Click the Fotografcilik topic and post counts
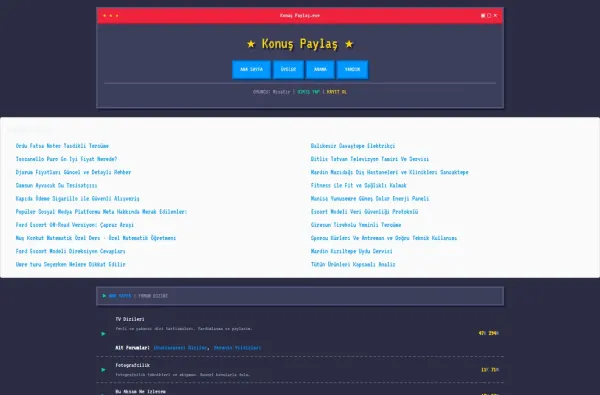Viewport: 600px width, 395px height. pyautogui.click(x=490, y=370)
